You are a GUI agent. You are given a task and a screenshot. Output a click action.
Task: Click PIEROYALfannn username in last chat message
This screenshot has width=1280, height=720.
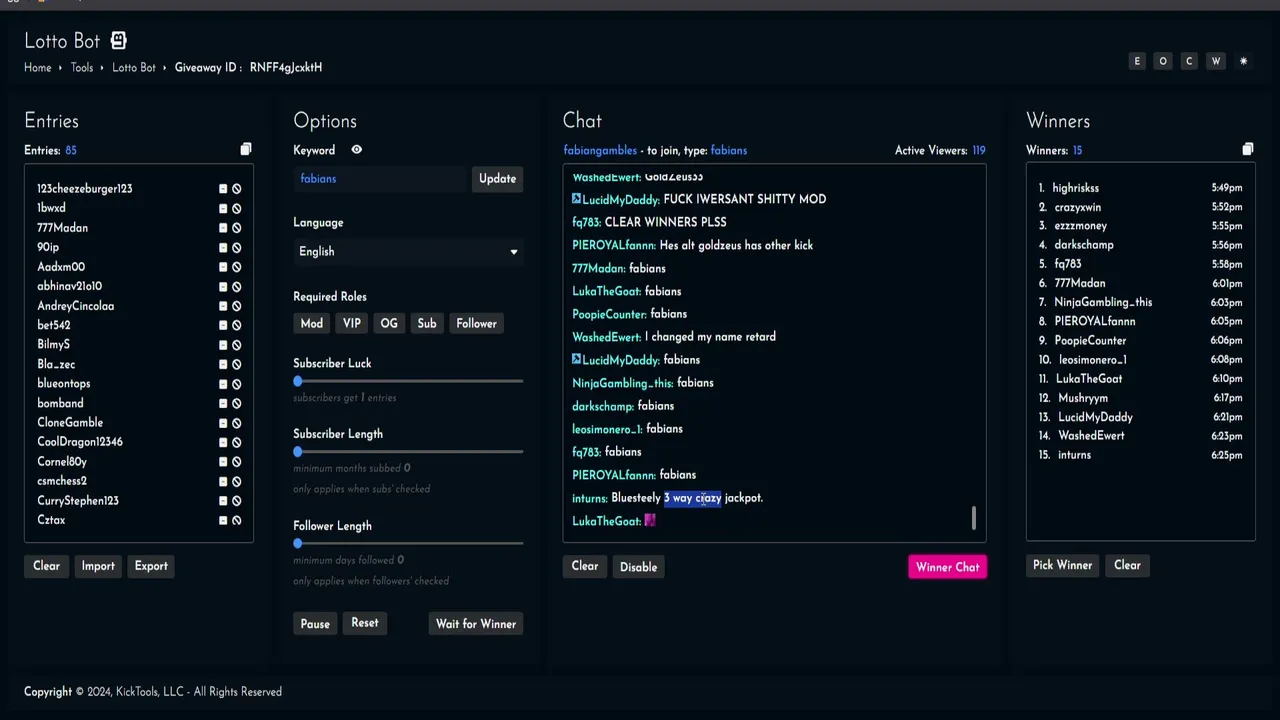(614, 475)
